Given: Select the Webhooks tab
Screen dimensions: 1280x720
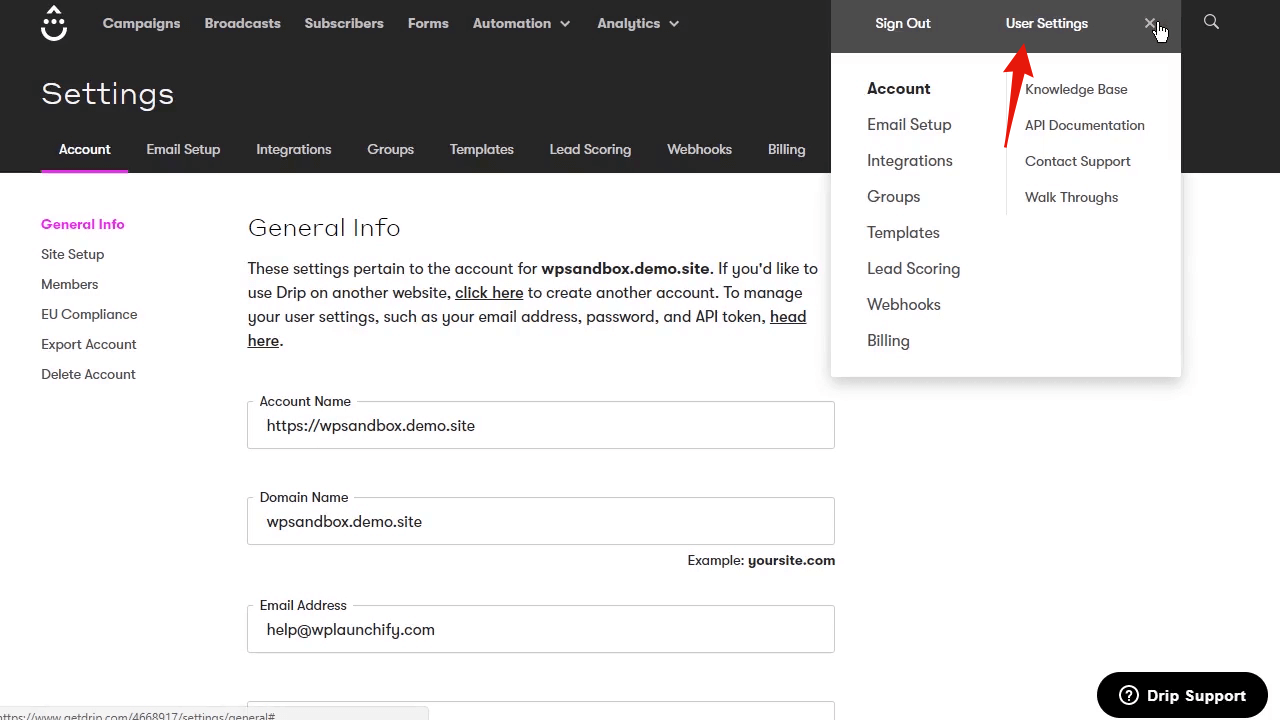Looking at the screenshot, I should click(699, 149).
